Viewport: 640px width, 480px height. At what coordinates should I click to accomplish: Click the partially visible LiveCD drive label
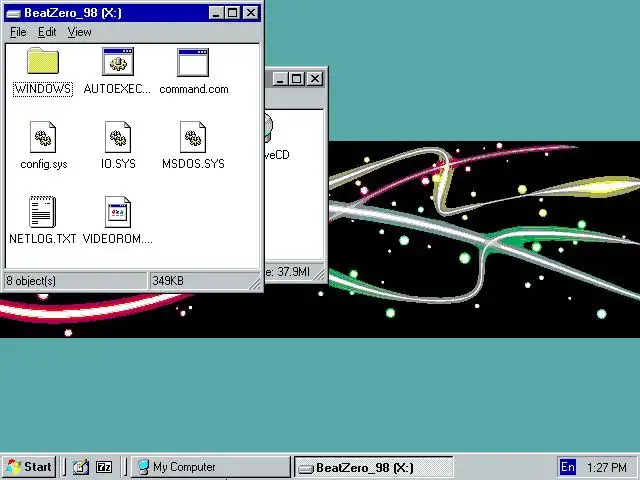pos(278,155)
